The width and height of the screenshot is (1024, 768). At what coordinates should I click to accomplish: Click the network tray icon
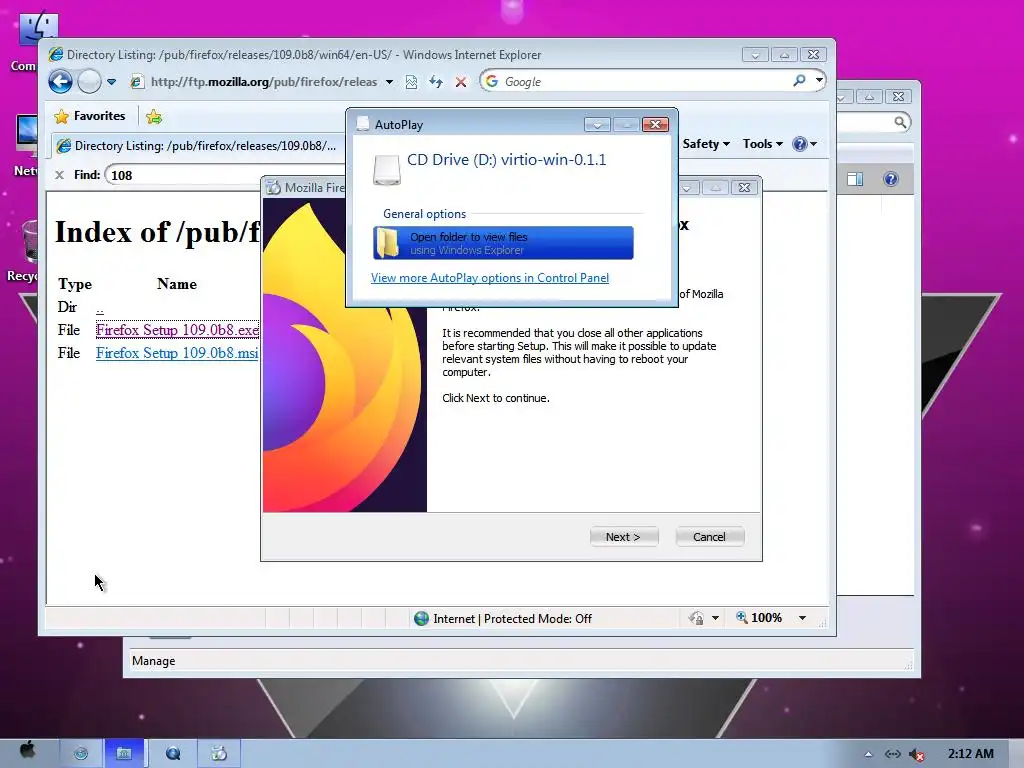[893, 754]
